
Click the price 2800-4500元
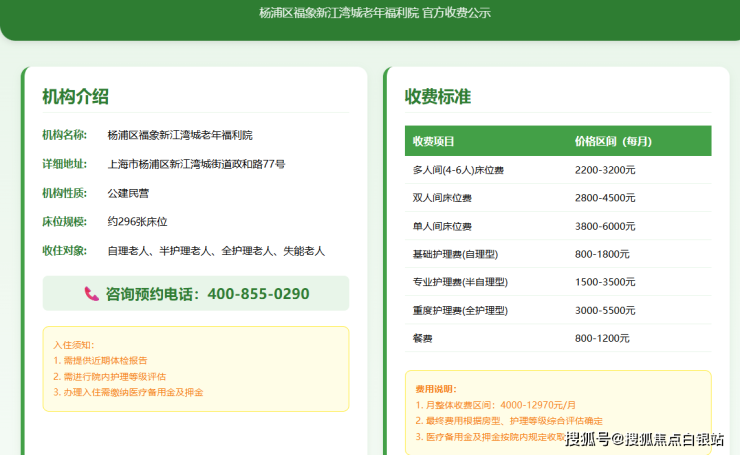click(x=605, y=198)
